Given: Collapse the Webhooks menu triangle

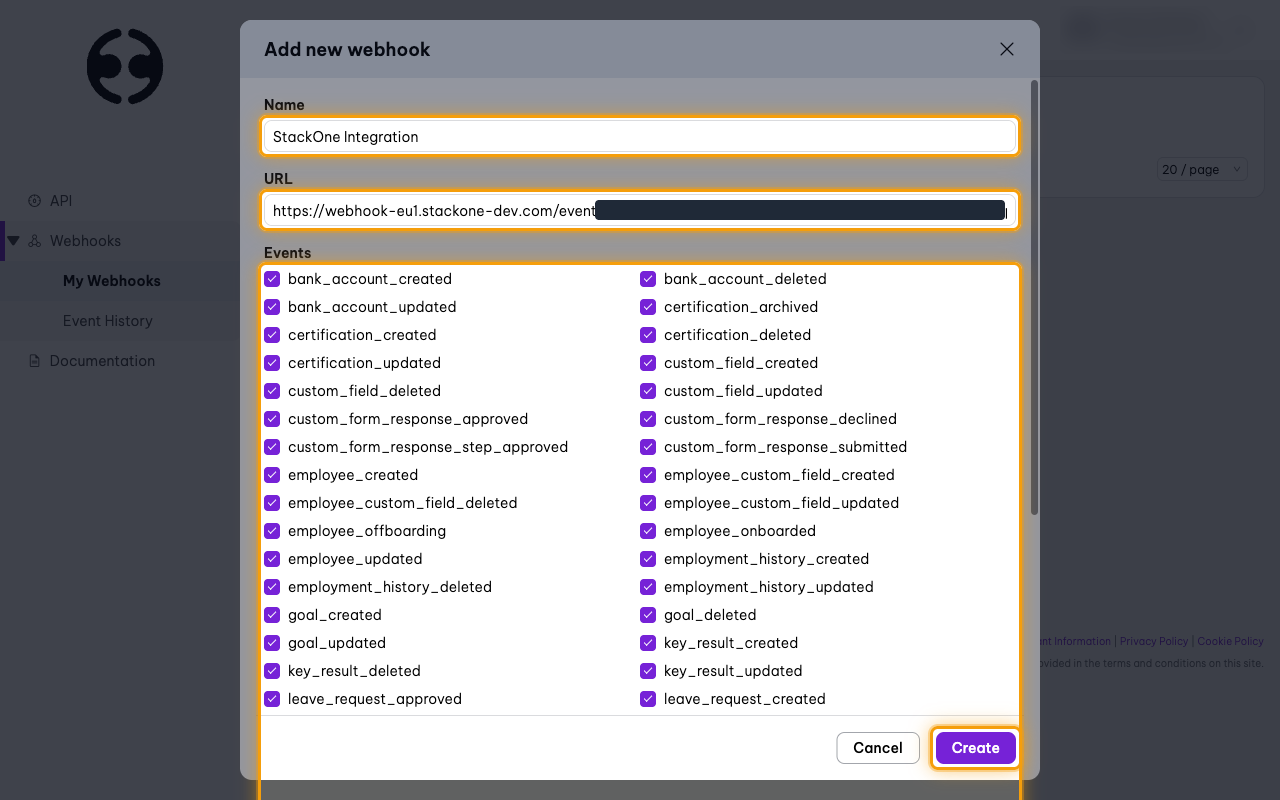Looking at the screenshot, I should click(13, 240).
